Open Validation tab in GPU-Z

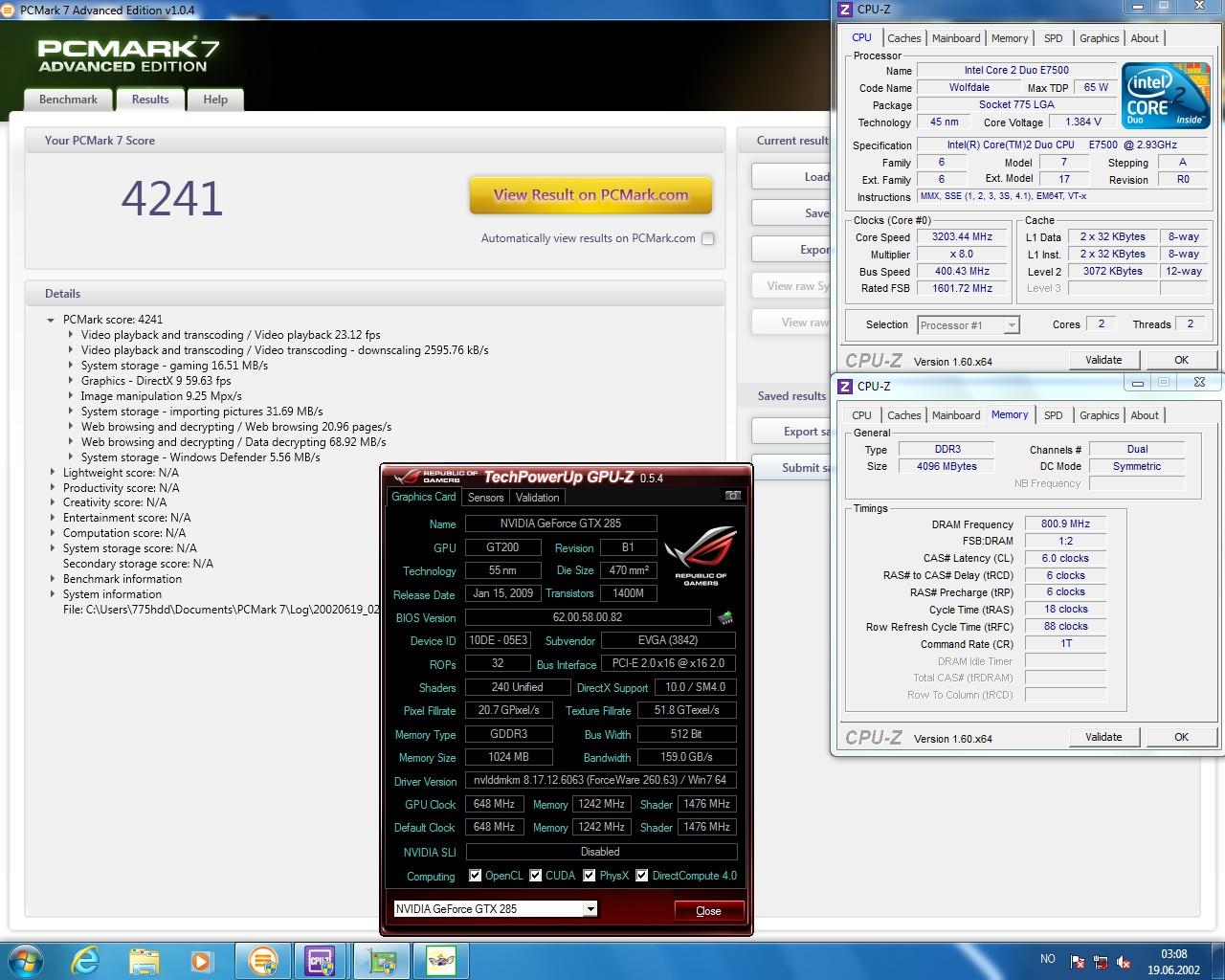(537, 498)
